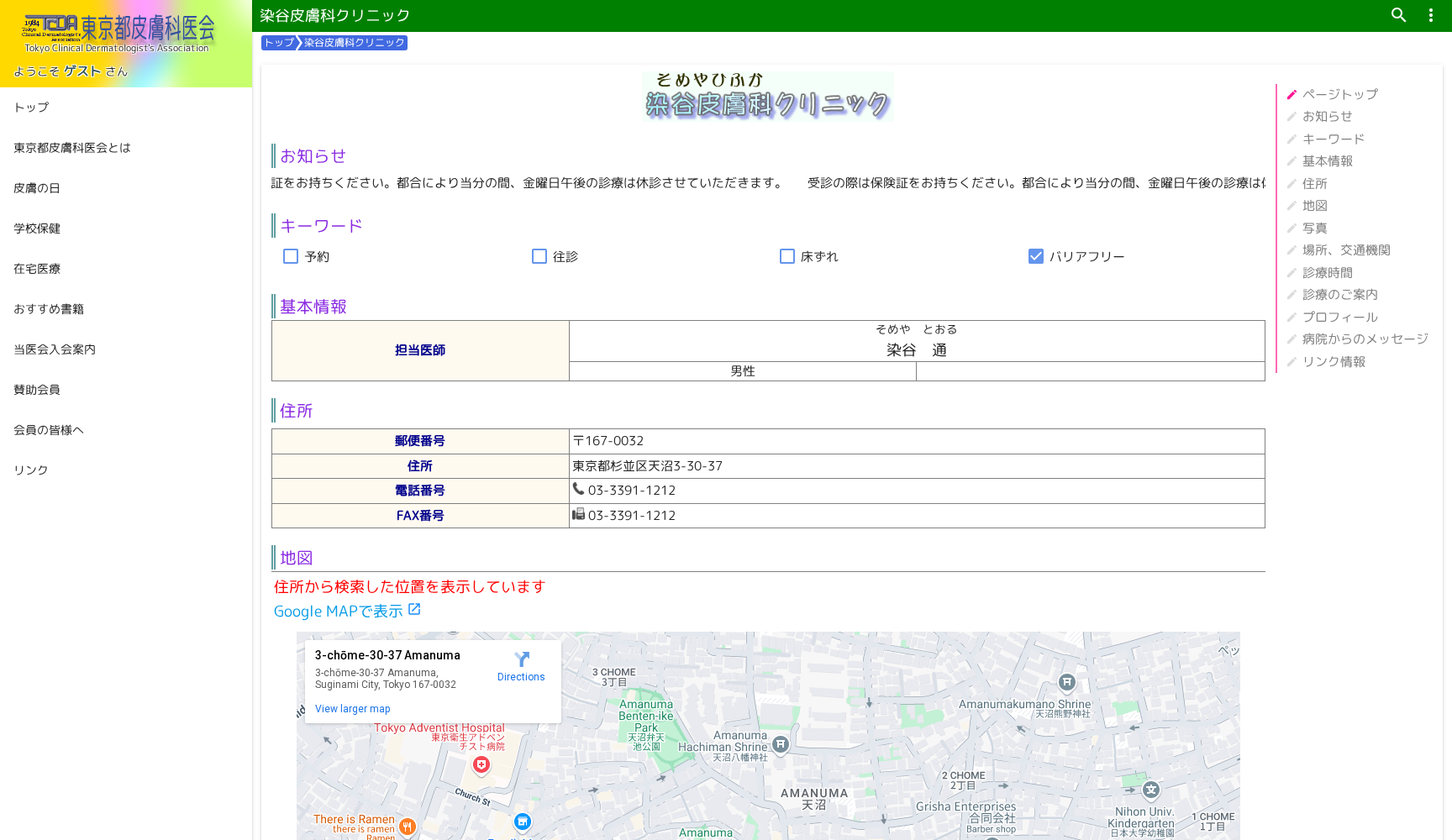This screenshot has height=840, width=1452.
Task: Jump to 診療時間 via the right navigation
Action: (1328, 272)
